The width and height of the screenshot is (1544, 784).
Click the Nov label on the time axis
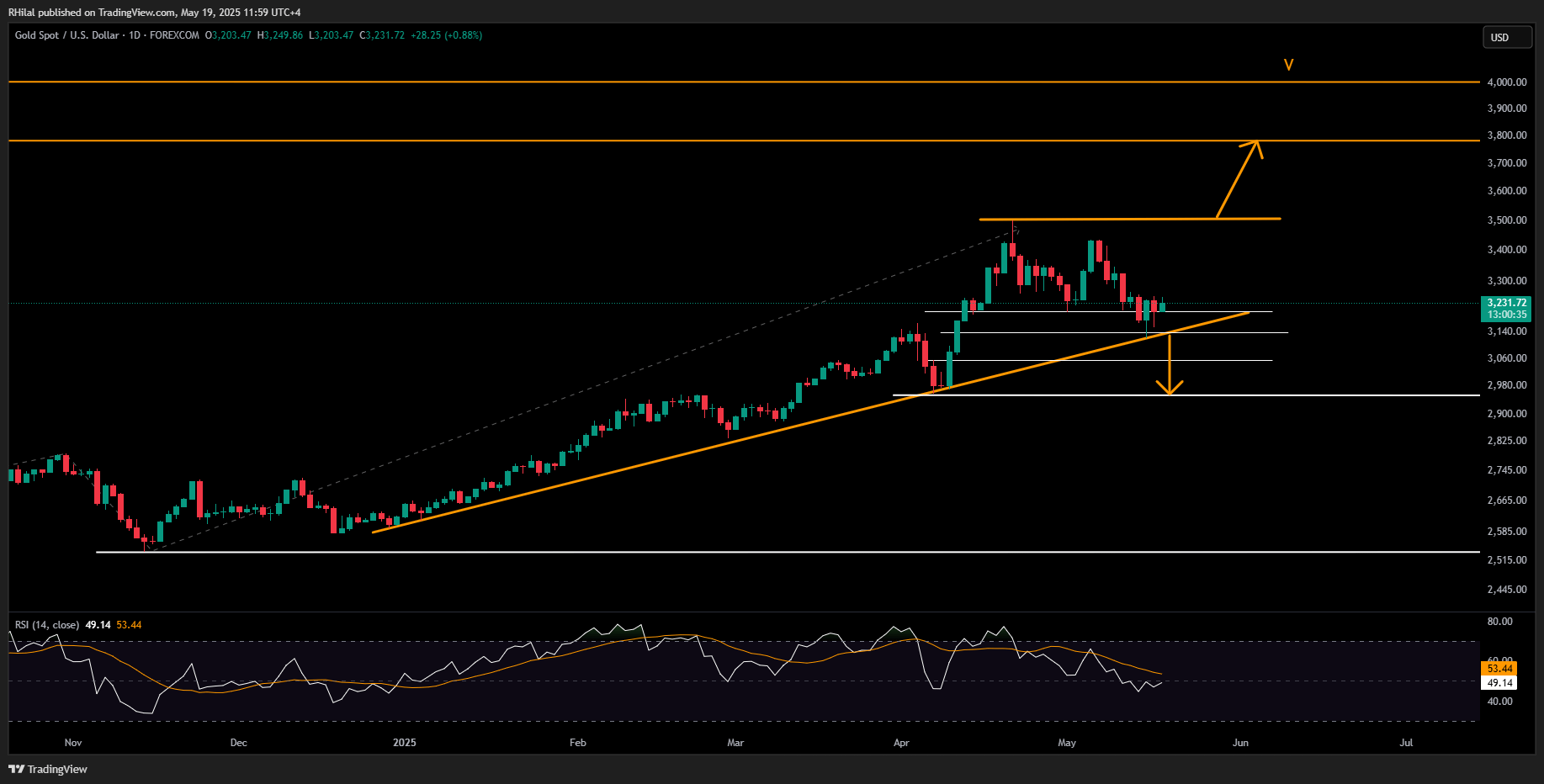73,743
